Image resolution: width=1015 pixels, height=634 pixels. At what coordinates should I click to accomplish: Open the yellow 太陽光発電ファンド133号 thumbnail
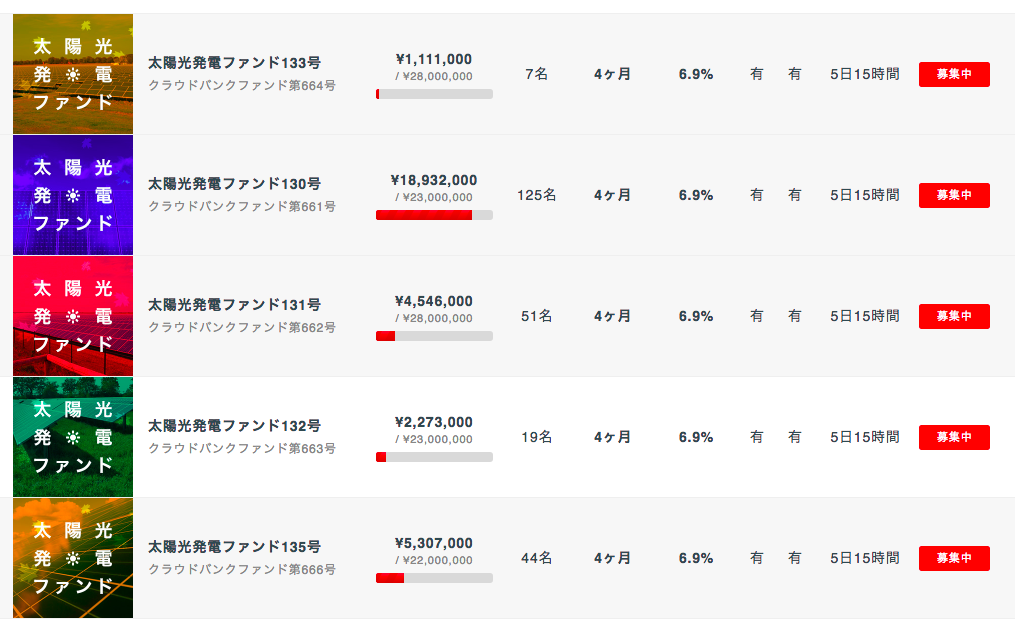coord(73,74)
